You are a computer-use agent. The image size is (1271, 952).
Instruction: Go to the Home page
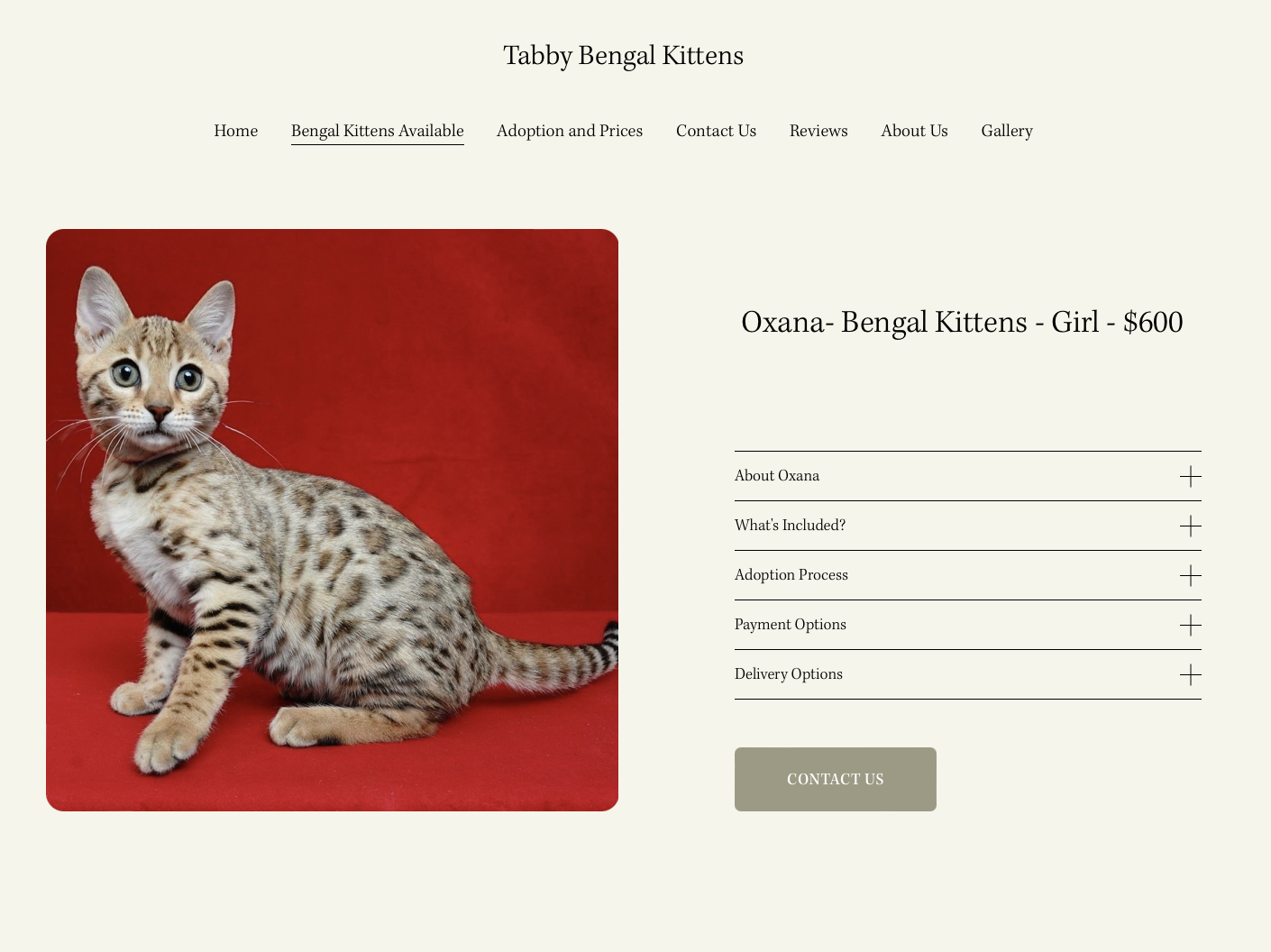click(235, 131)
